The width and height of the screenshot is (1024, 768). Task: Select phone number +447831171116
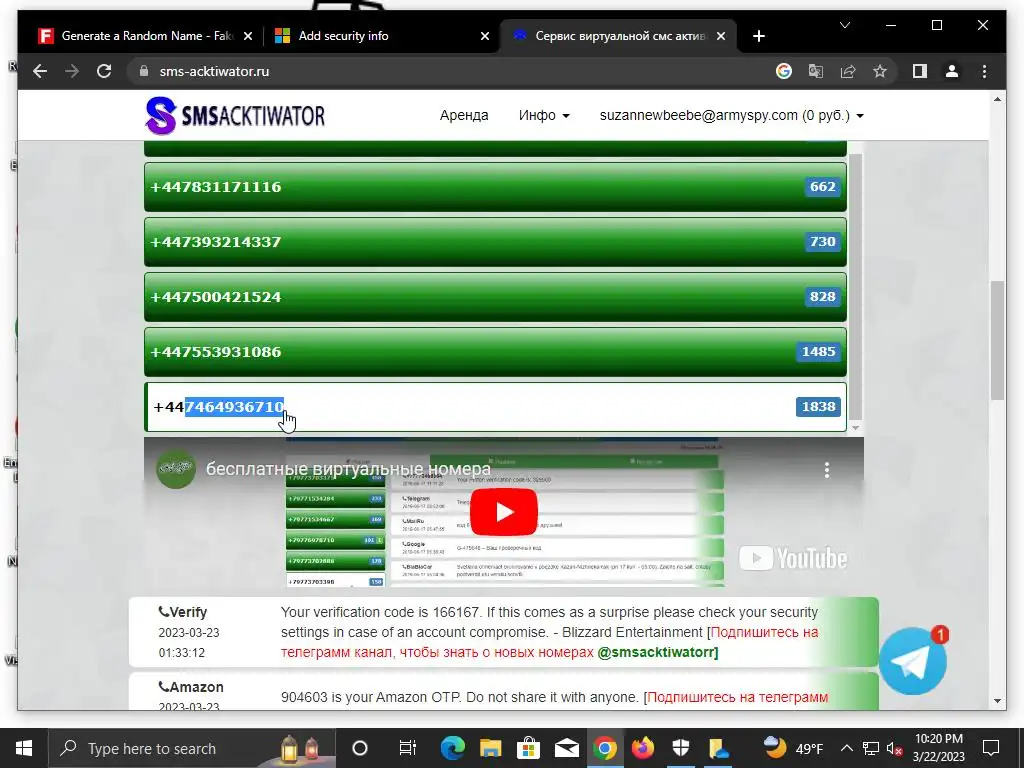(x=495, y=187)
